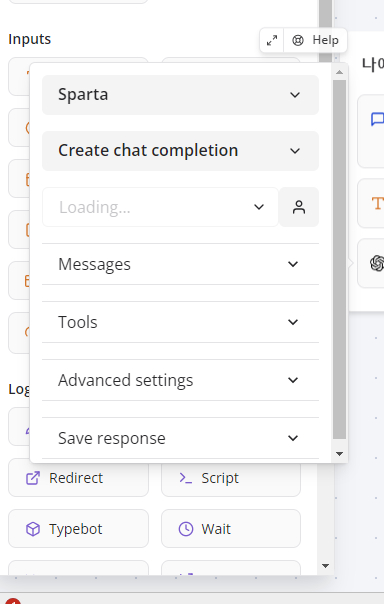Add the Typebot block
This screenshot has height=604, width=384.
coord(79,528)
